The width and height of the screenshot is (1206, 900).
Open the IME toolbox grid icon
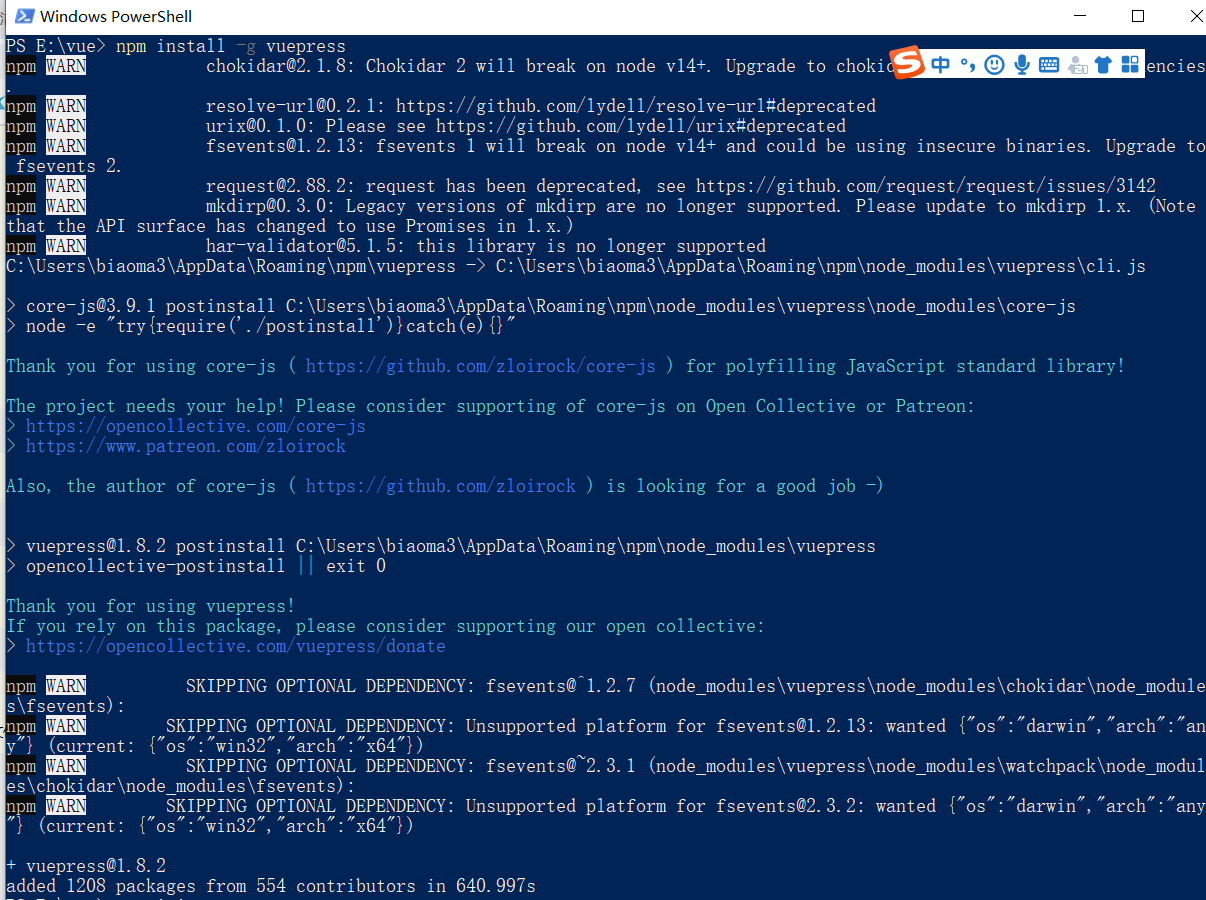1130,65
